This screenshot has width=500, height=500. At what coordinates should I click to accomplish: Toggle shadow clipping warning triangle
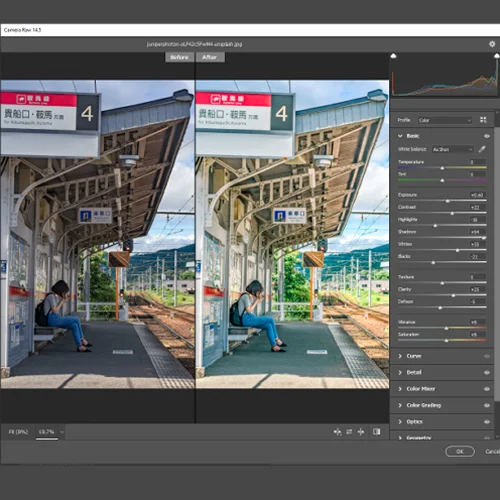click(x=393, y=56)
